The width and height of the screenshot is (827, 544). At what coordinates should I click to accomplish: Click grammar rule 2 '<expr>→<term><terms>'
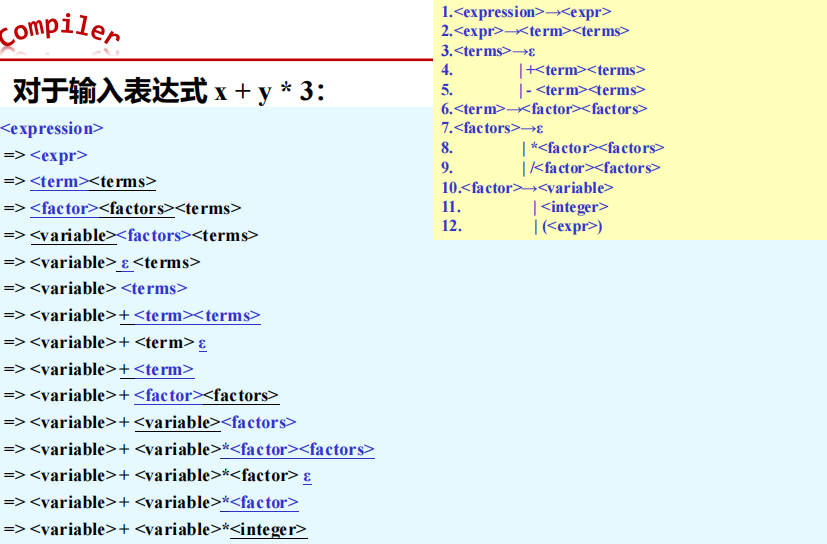[535, 31]
